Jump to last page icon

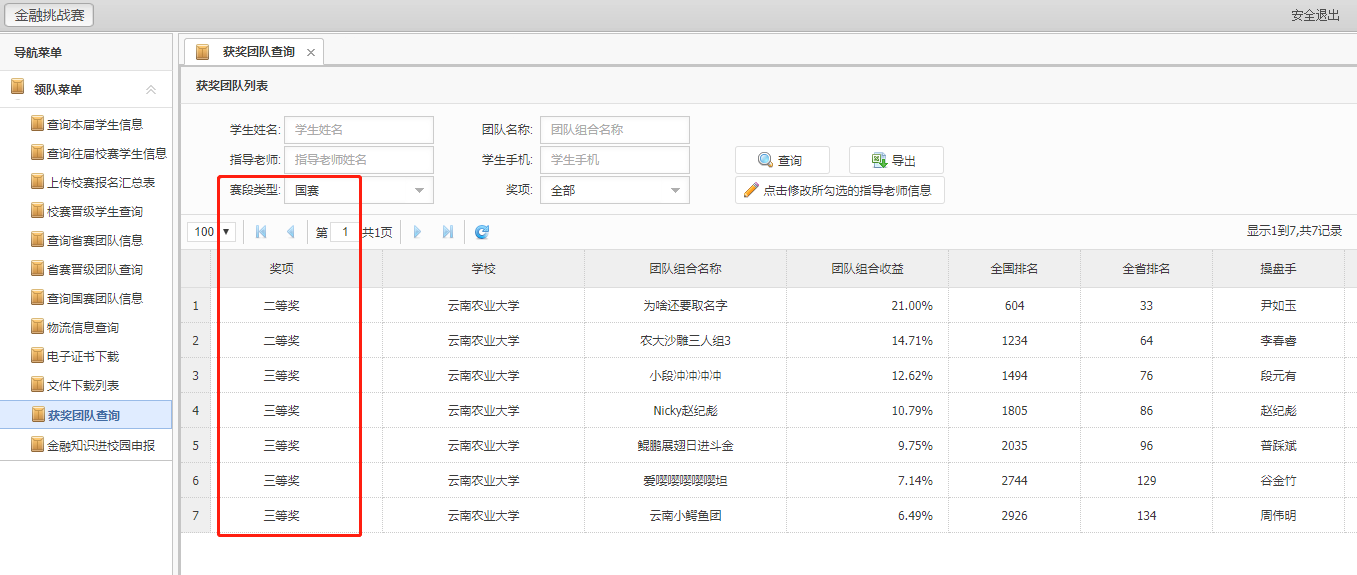[447, 232]
